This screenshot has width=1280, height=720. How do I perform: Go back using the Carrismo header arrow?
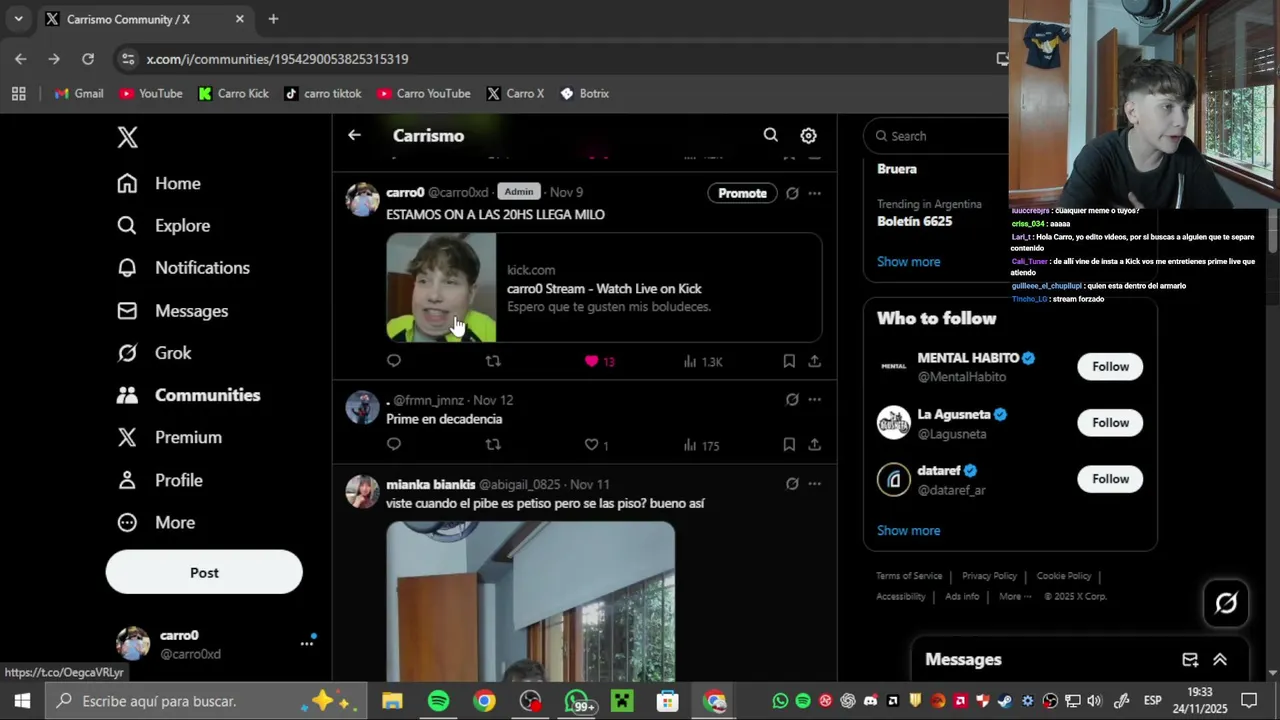(354, 135)
